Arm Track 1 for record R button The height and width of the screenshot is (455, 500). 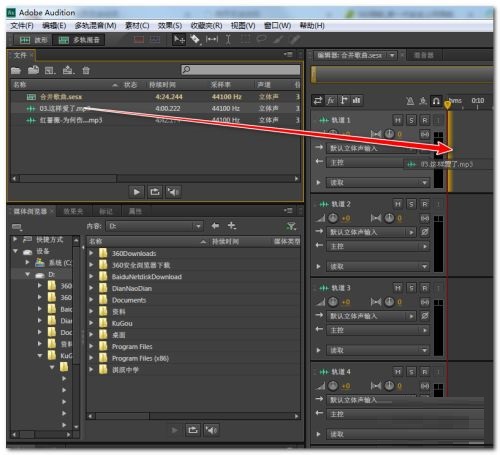[425, 120]
